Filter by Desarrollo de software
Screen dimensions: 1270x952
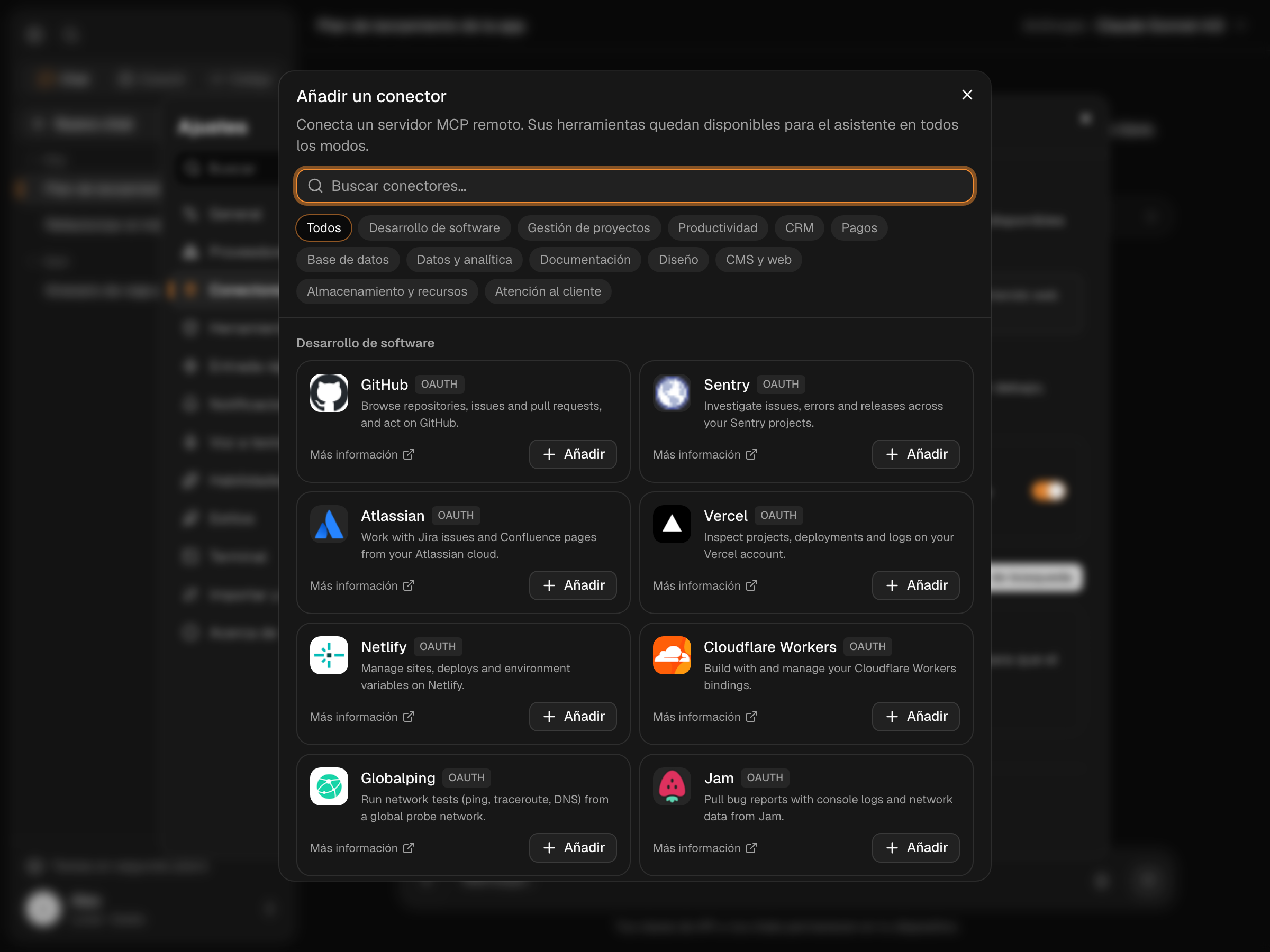pos(434,228)
